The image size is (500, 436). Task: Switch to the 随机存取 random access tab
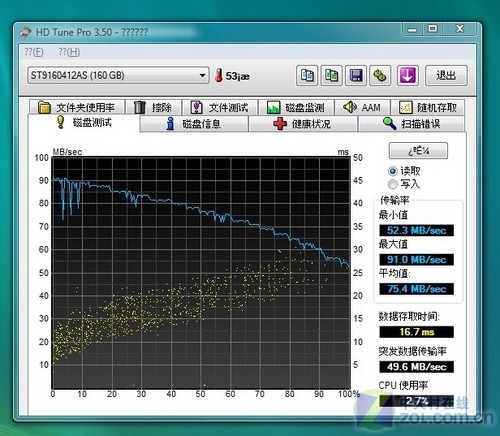(428, 107)
